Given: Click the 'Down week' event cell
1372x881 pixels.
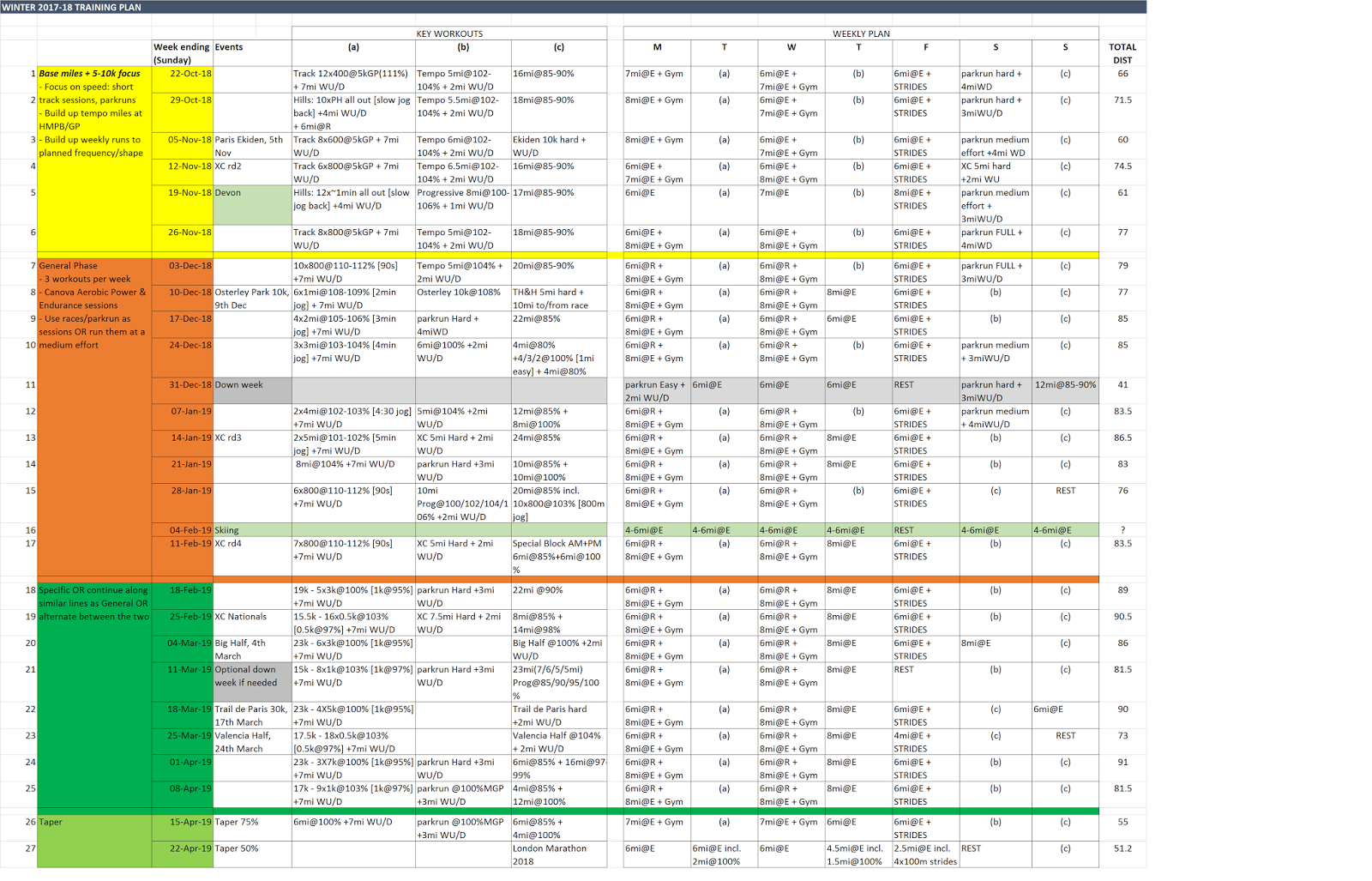Looking at the screenshot, I should pos(252,391).
